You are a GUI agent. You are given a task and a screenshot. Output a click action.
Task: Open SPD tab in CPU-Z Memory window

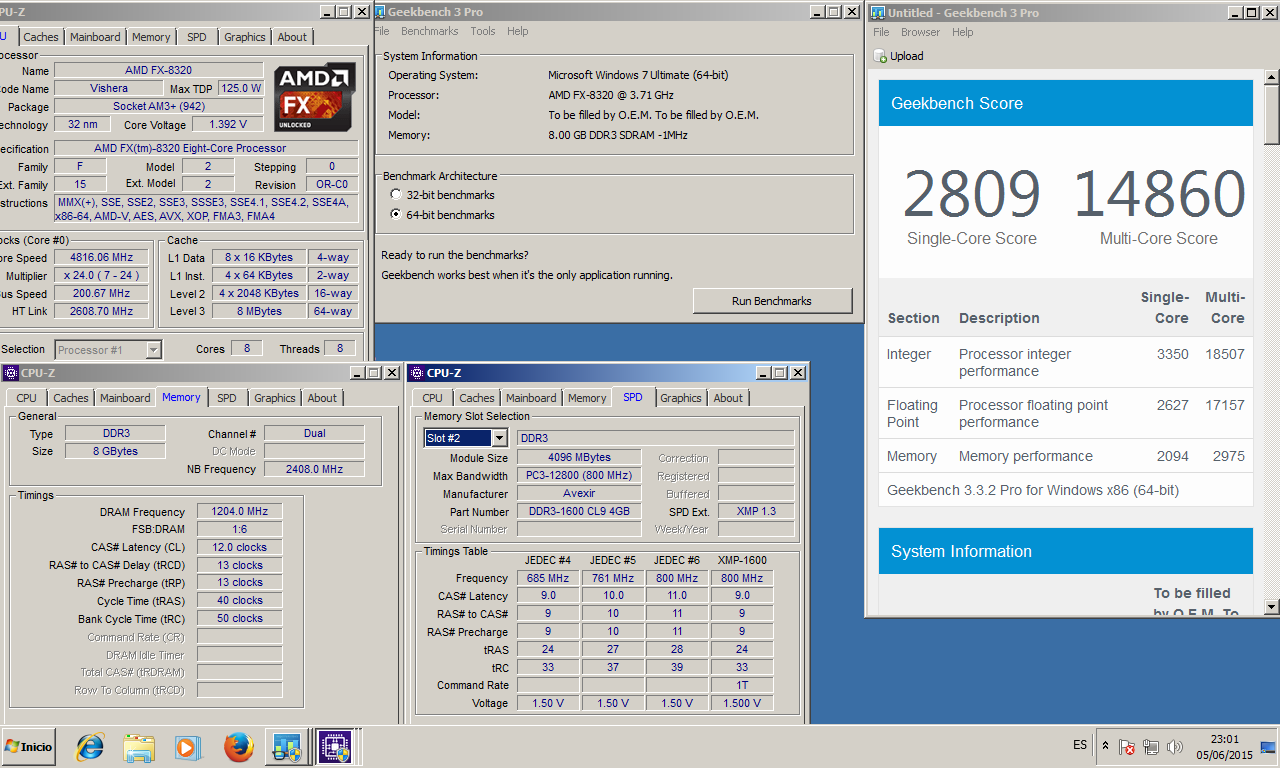(227, 398)
